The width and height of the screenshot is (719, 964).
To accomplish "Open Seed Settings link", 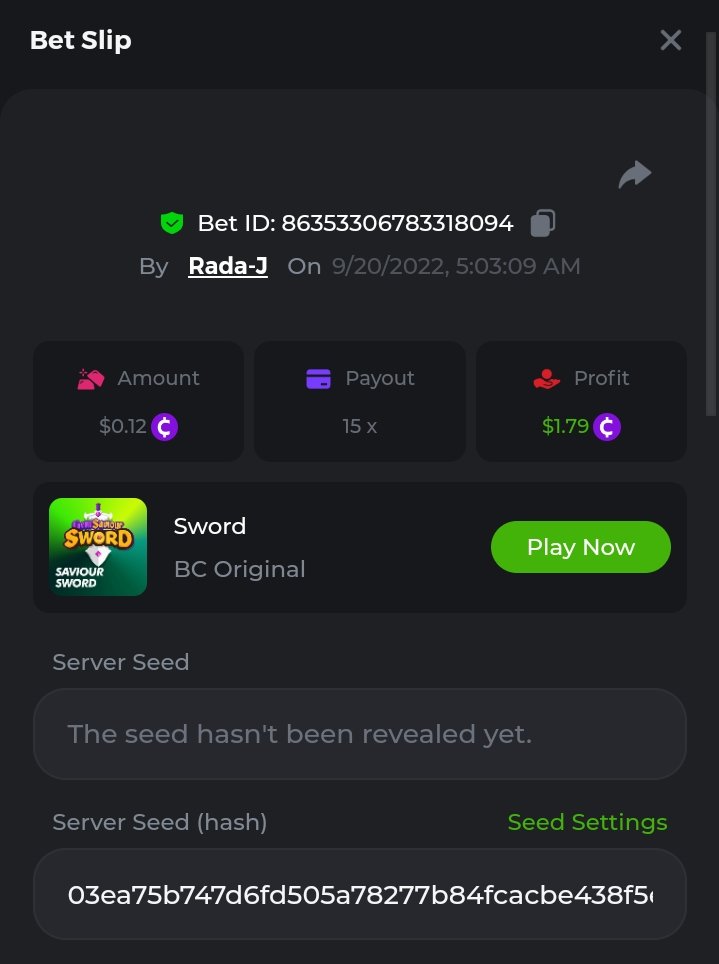I will (587, 822).
